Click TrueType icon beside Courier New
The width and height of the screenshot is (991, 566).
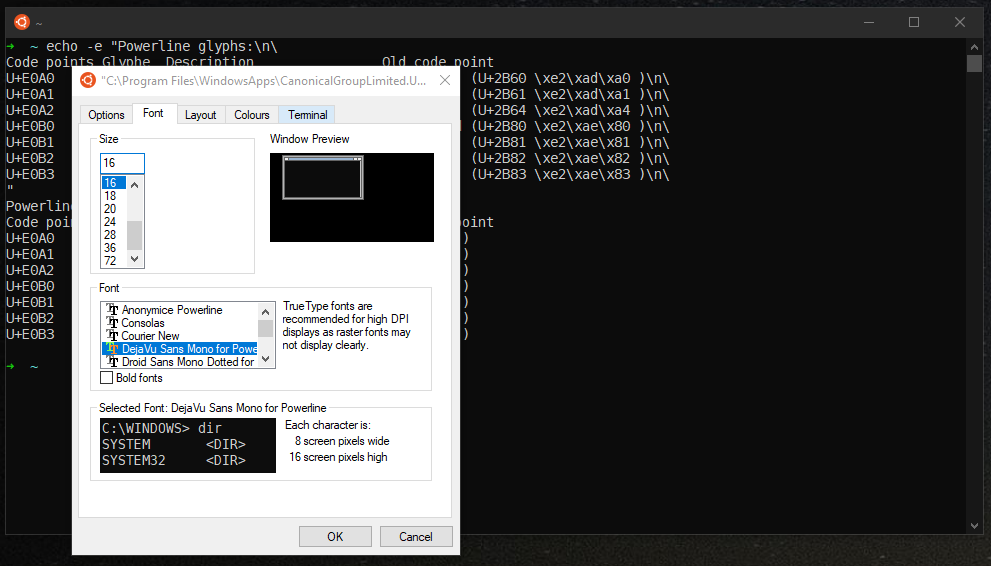112,335
